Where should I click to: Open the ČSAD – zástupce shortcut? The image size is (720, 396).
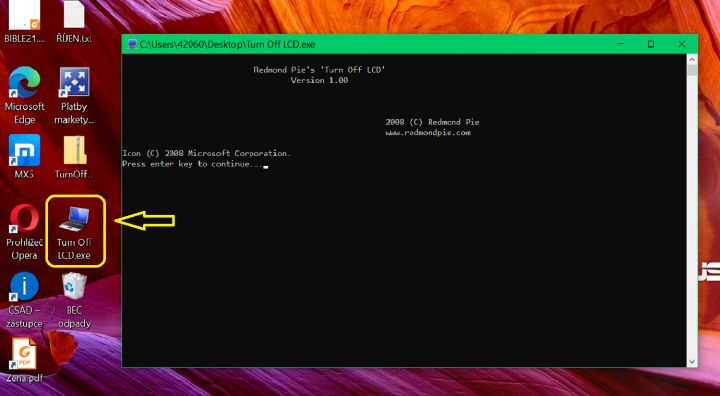24,300
